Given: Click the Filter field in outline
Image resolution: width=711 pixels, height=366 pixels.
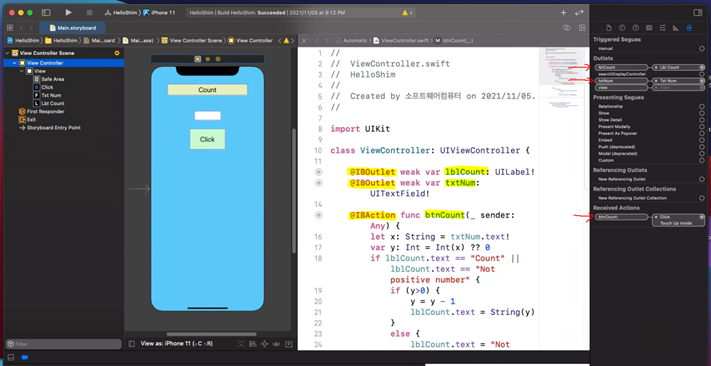Looking at the screenshot, I should pyautogui.click(x=63, y=344).
